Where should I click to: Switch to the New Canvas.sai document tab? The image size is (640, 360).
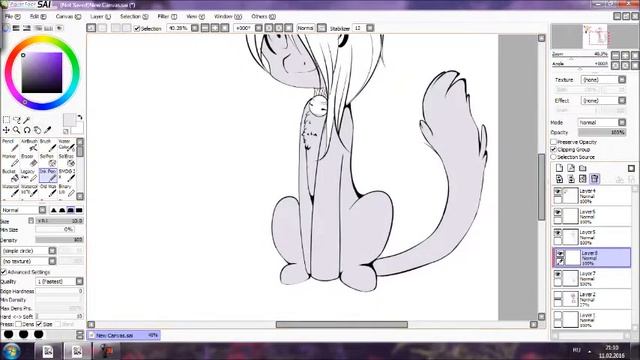pos(124,335)
